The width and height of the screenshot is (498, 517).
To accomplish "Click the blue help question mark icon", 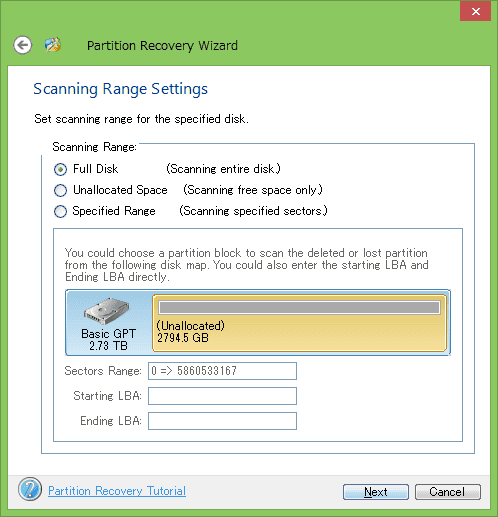I will click(30, 489).
